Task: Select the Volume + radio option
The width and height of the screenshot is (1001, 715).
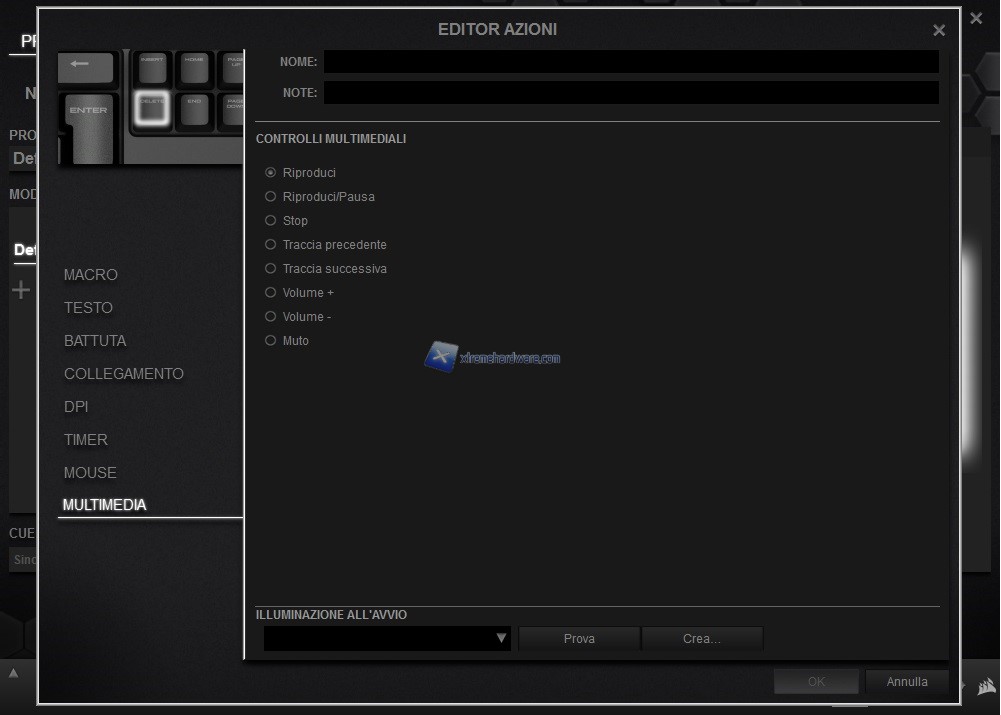Action: [x=270, y=293]
